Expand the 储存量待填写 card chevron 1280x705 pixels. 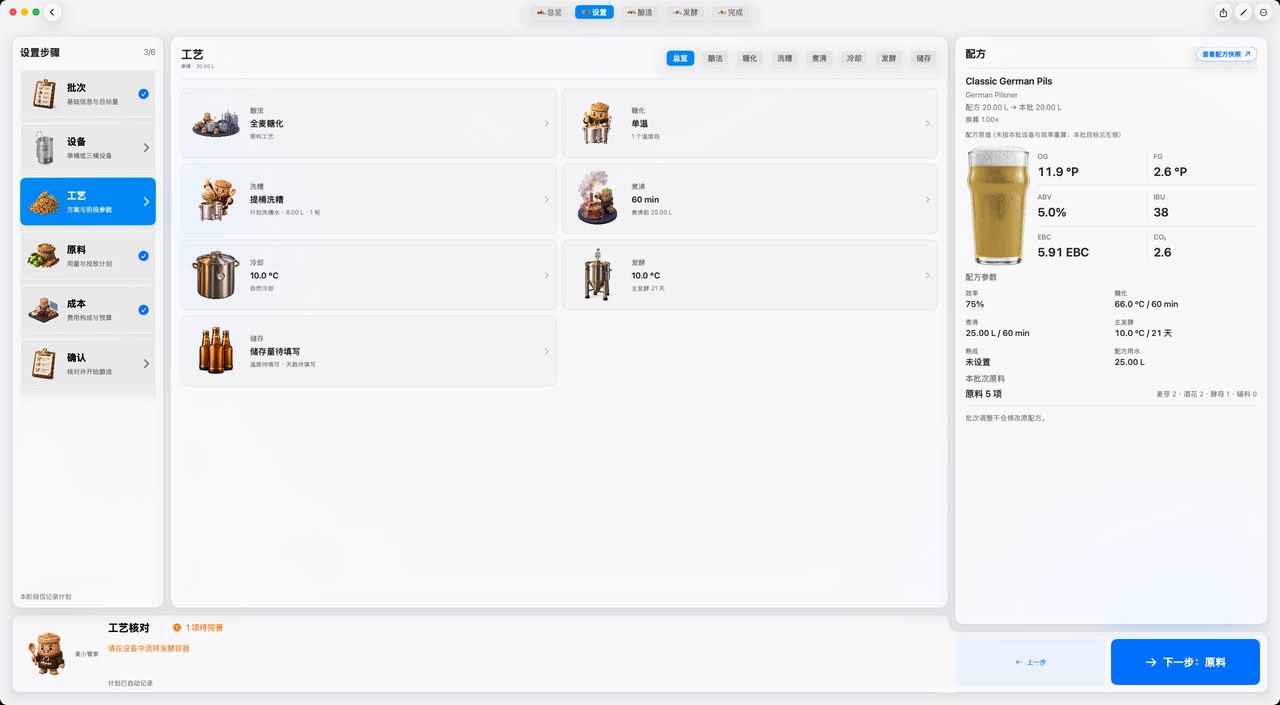(x=546, y=351)
